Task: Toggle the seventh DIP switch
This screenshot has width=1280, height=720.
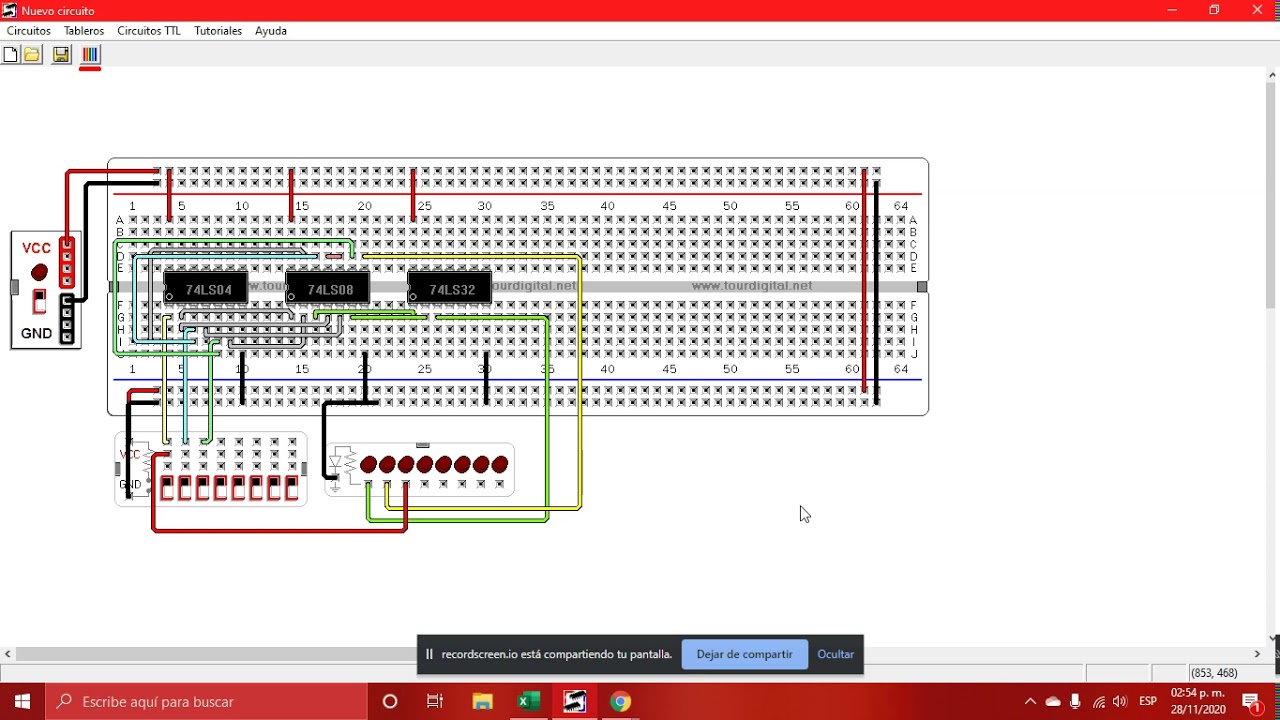Action: (274, 488)
